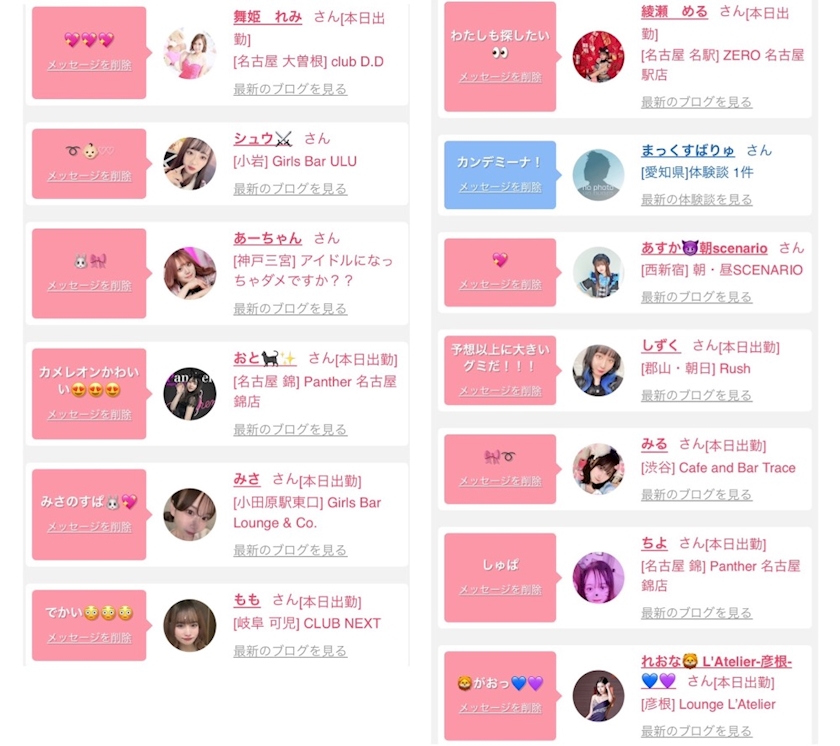
Task: Click みさ profile avatar photo
Action: (190, 515)
